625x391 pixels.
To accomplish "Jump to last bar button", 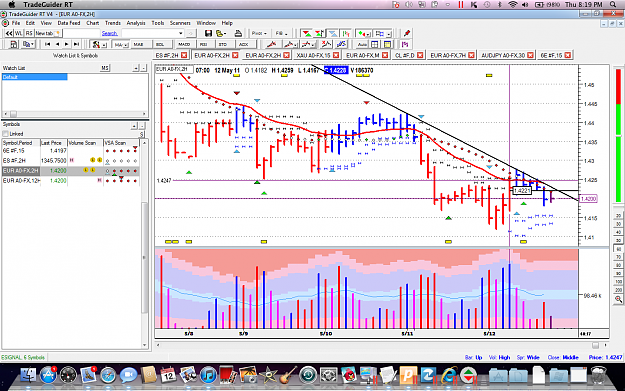I will point(76,44).
